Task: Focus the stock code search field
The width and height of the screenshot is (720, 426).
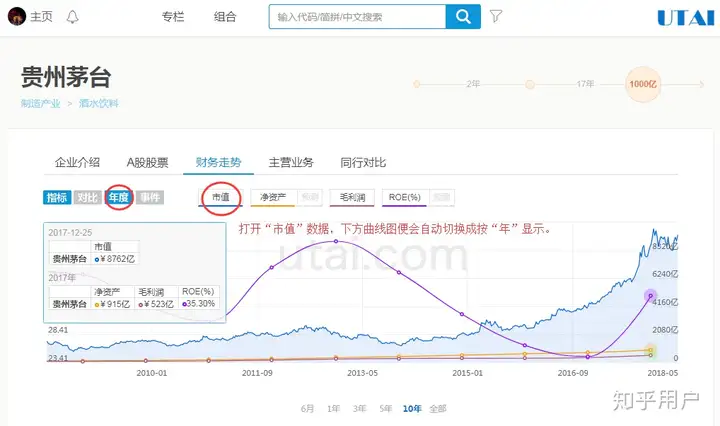Action: click(x=357, y=17)
